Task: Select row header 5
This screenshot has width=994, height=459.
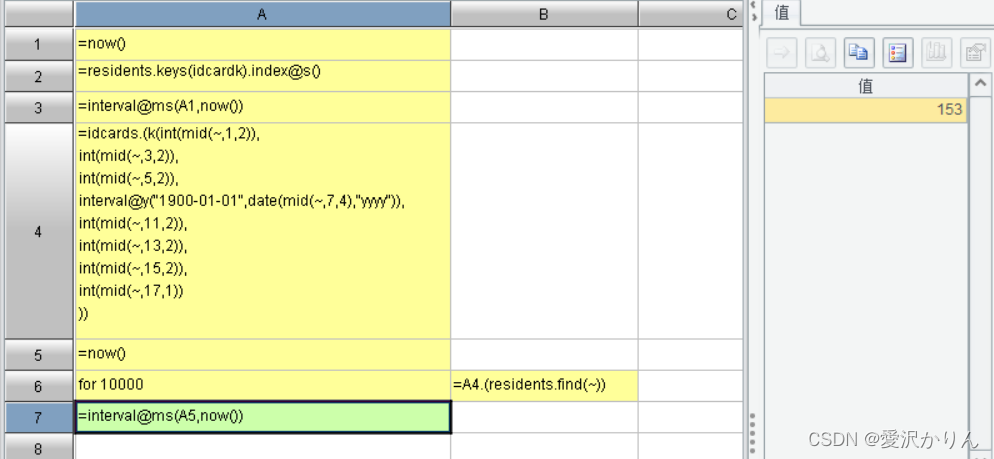Action: (39, 355)
